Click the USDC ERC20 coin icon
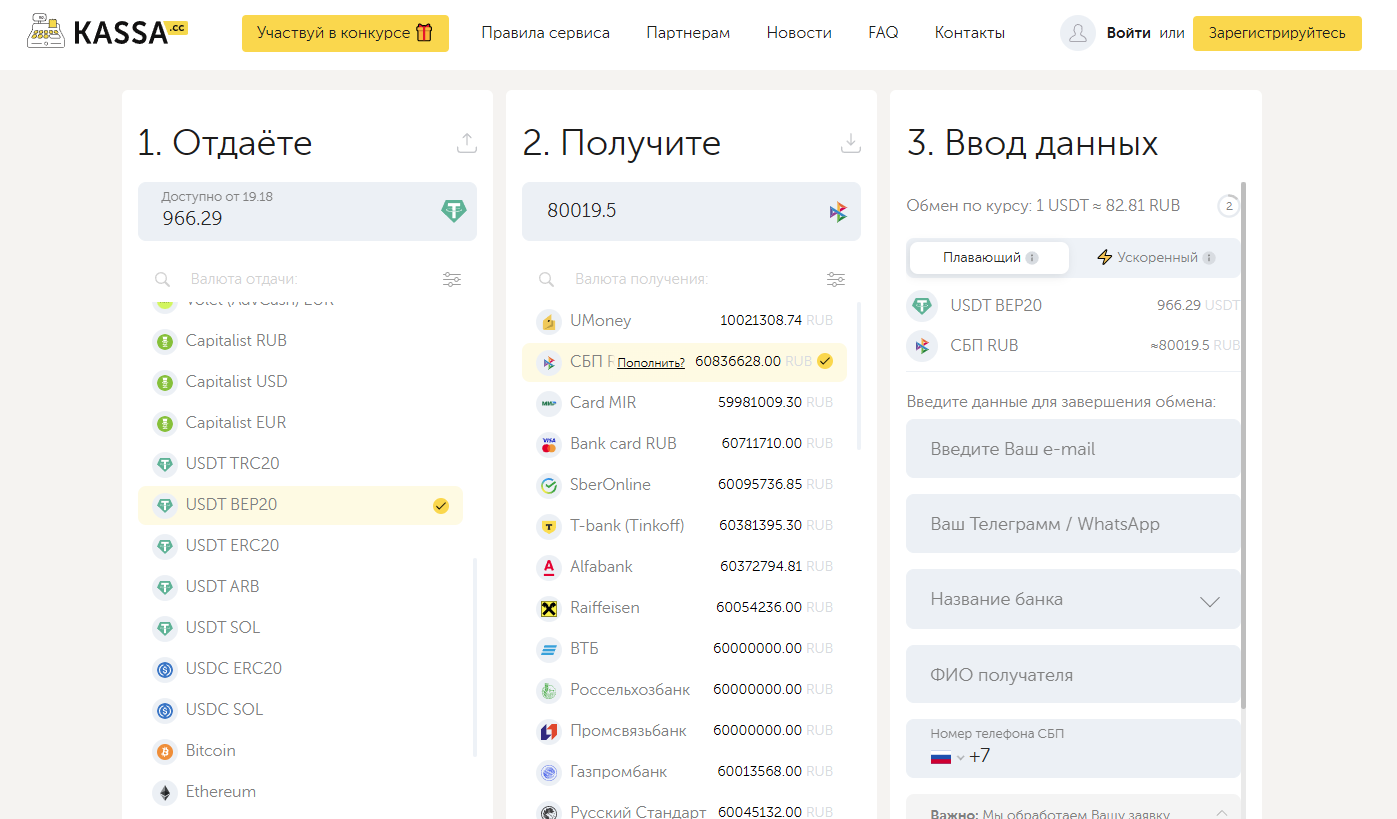 [164, 669]
